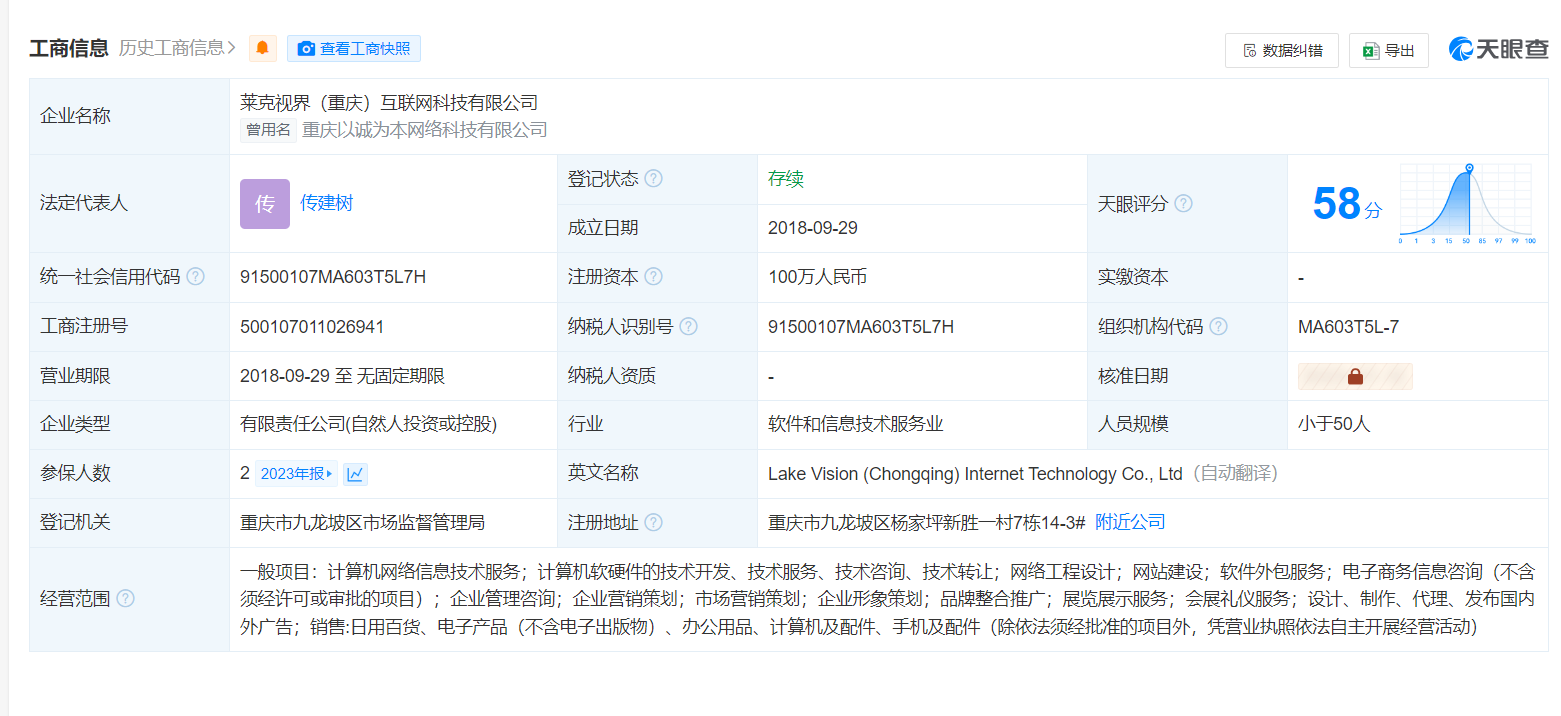This screenshot has height=716, width=1561.
Task: Open 附近公司 nearby companies link
Action: (1130, 522)
